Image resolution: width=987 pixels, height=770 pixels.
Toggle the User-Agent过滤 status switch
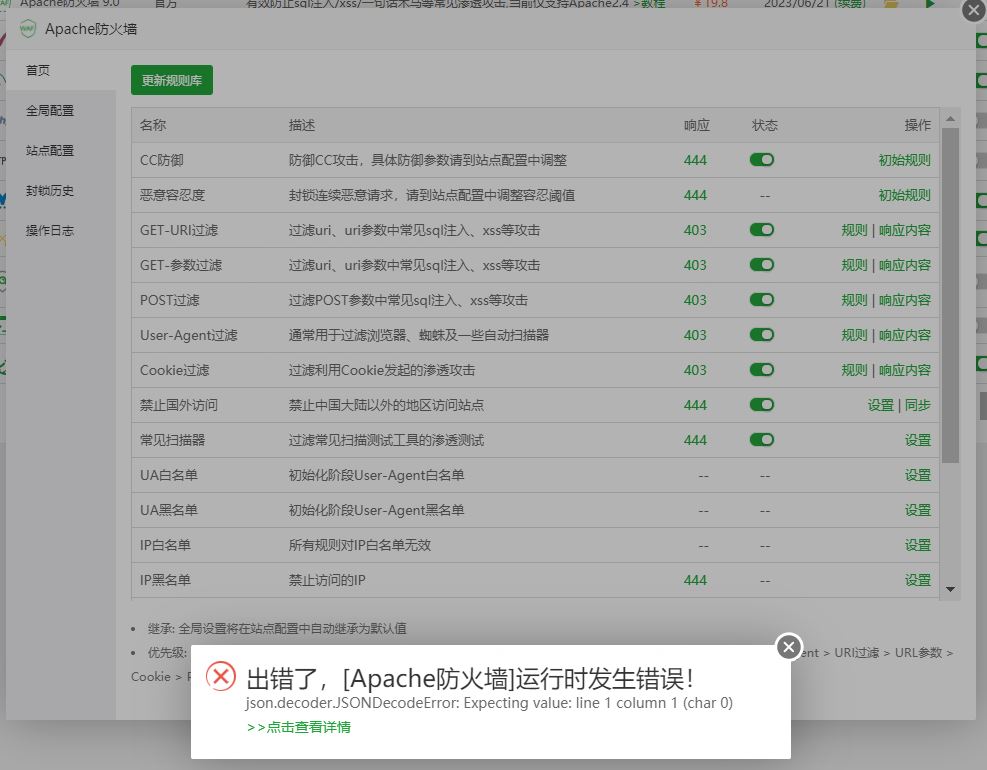point(762,335)
